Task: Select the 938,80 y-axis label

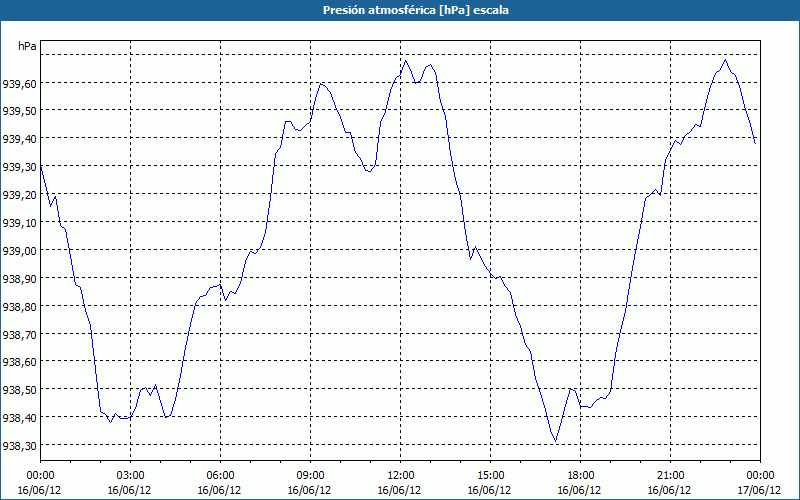Action: (19, 306)
